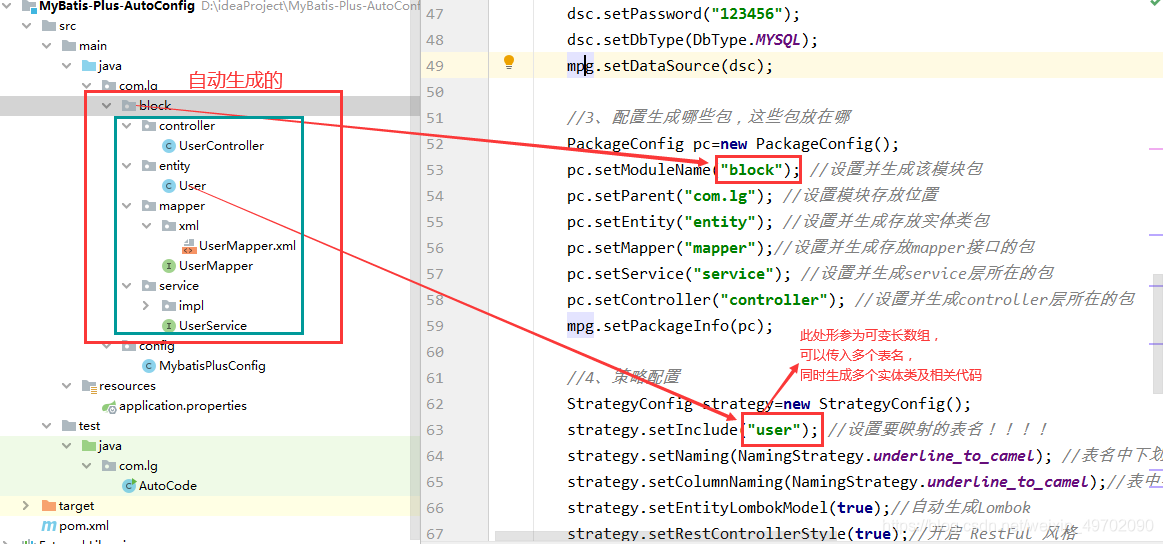1163x544 pixels.
Task: Collapse the mapper package arrow
Action: [x=127, y=206]
